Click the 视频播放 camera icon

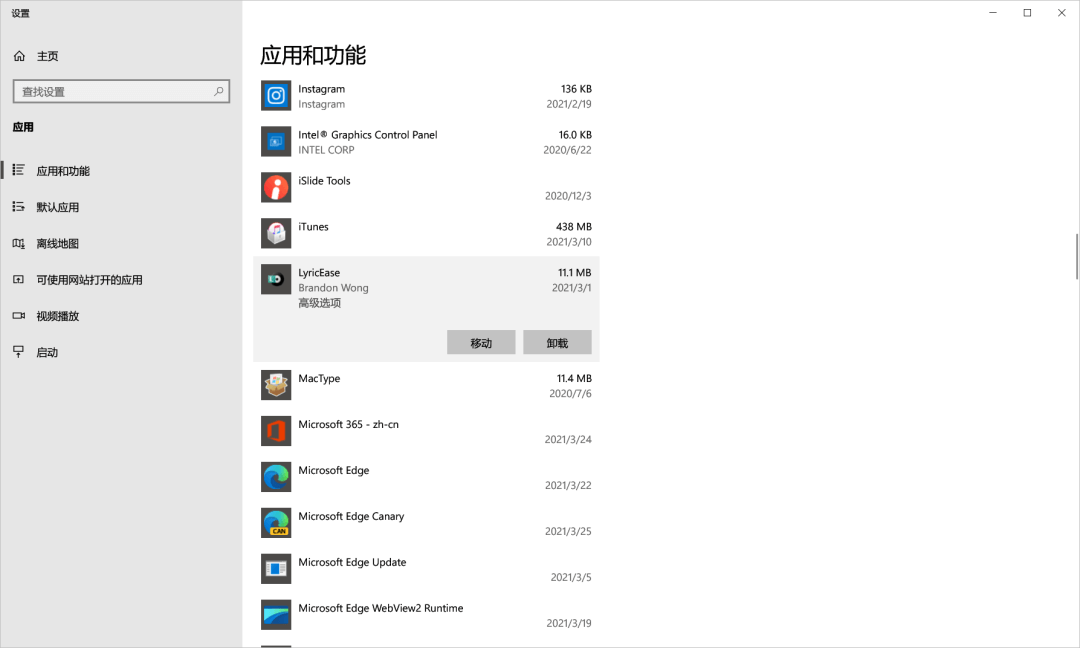click(19, 315)
